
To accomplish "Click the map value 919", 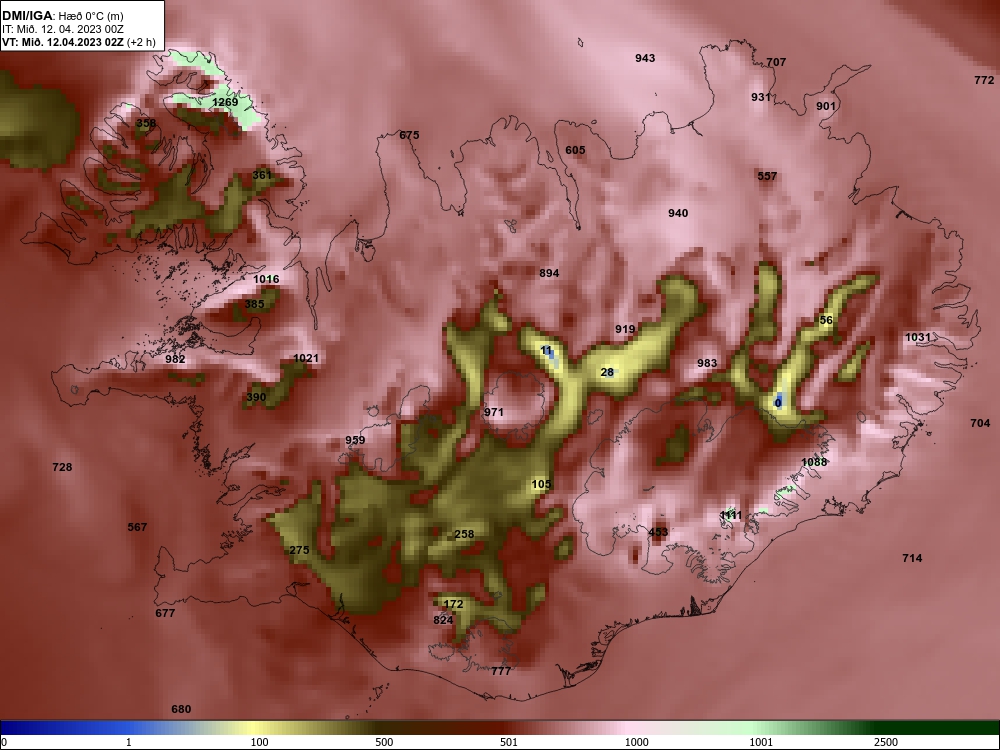I will click(x=625, y=329).
